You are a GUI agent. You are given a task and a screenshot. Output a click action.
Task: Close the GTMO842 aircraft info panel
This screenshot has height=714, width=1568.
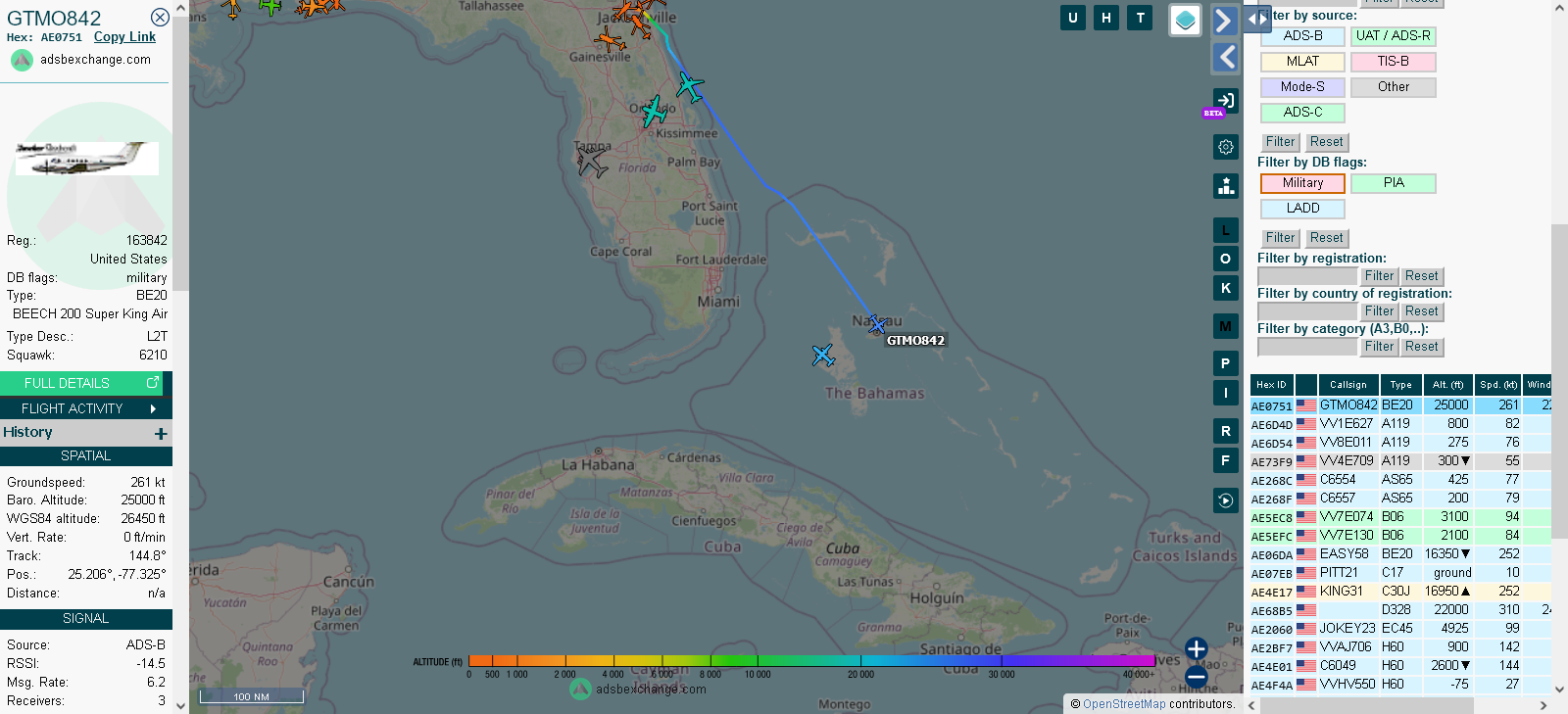click(x=160, y=17)
